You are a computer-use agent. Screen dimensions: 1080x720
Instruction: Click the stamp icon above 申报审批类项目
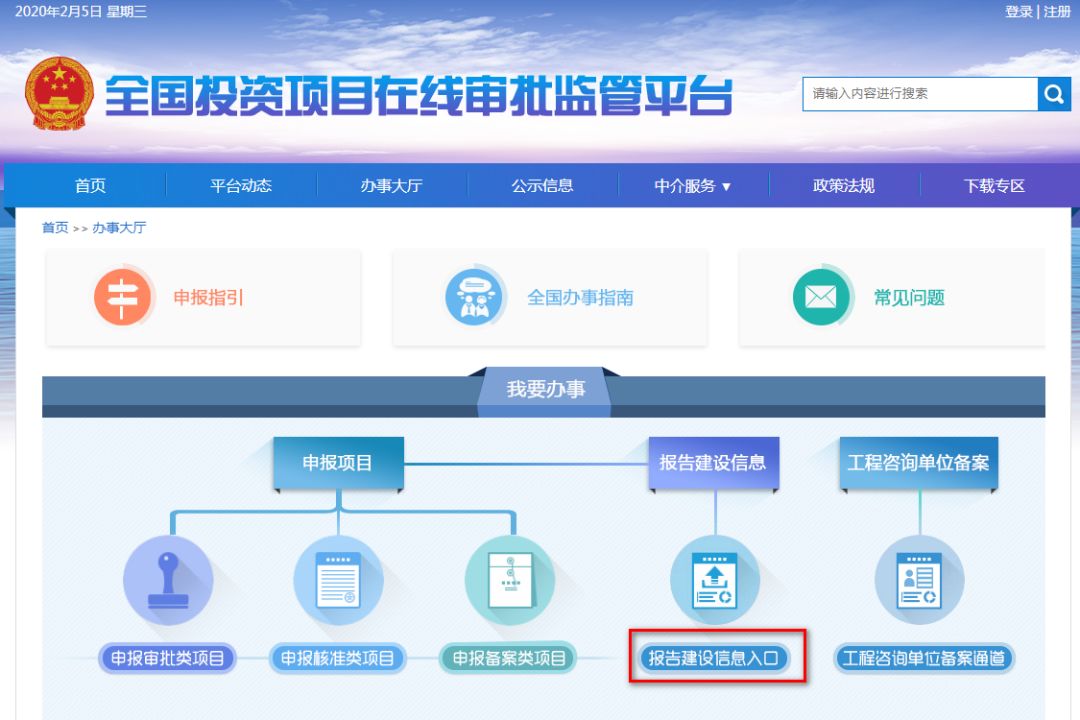(168, 581)
